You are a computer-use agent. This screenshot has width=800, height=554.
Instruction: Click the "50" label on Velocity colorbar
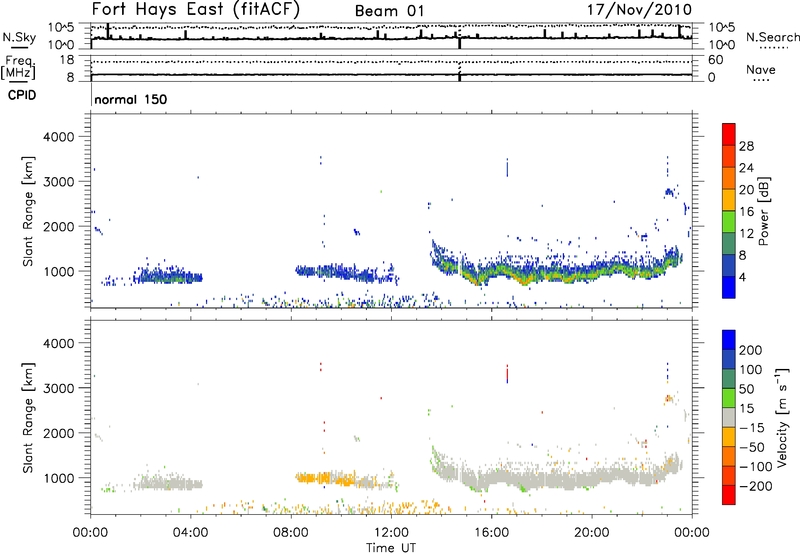pos(746,389)
